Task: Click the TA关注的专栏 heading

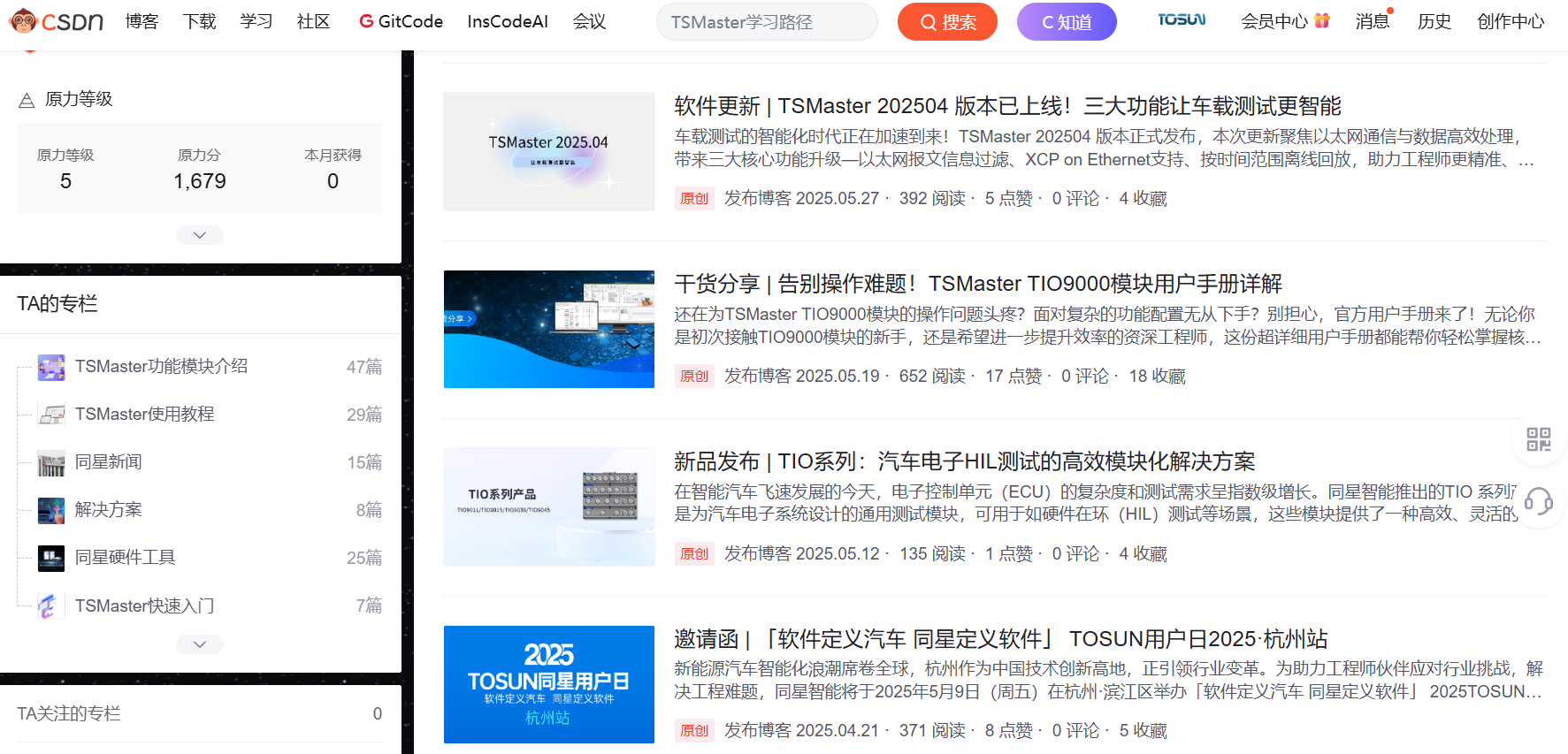Action: 69,713
